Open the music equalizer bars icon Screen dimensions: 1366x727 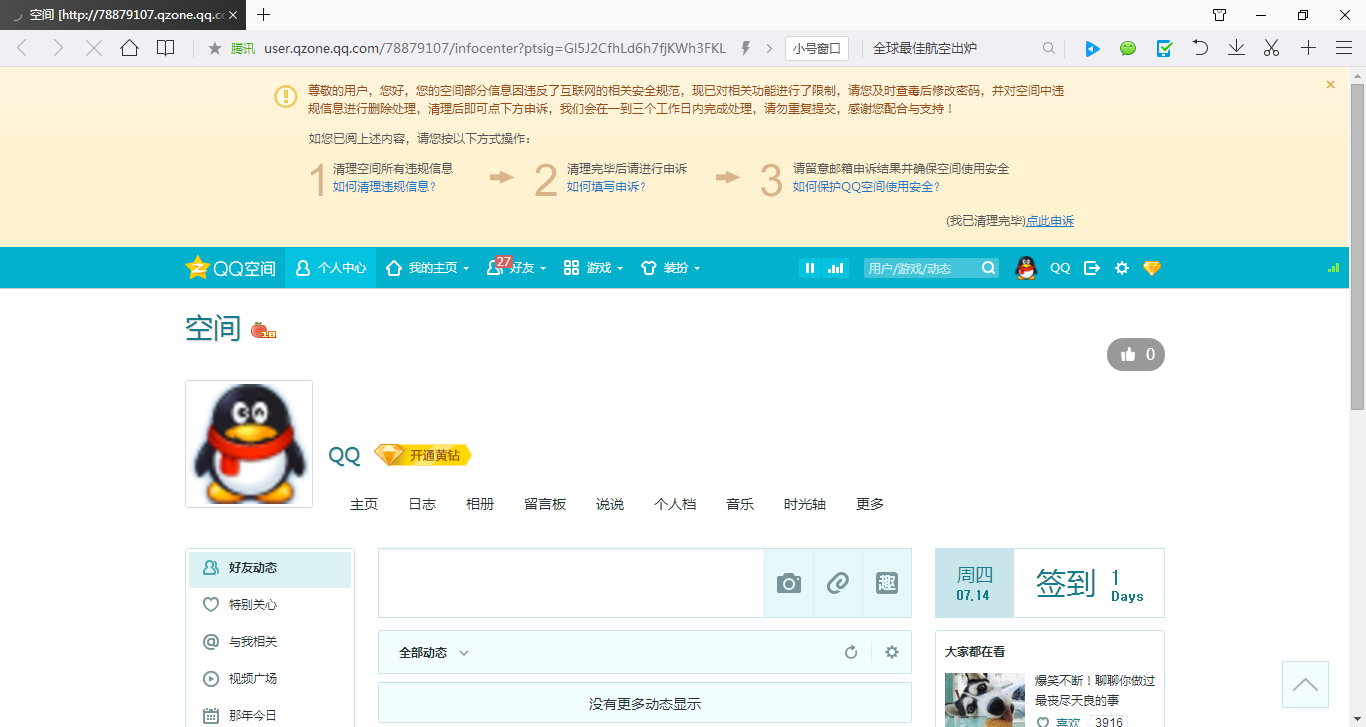click(835, 268)
